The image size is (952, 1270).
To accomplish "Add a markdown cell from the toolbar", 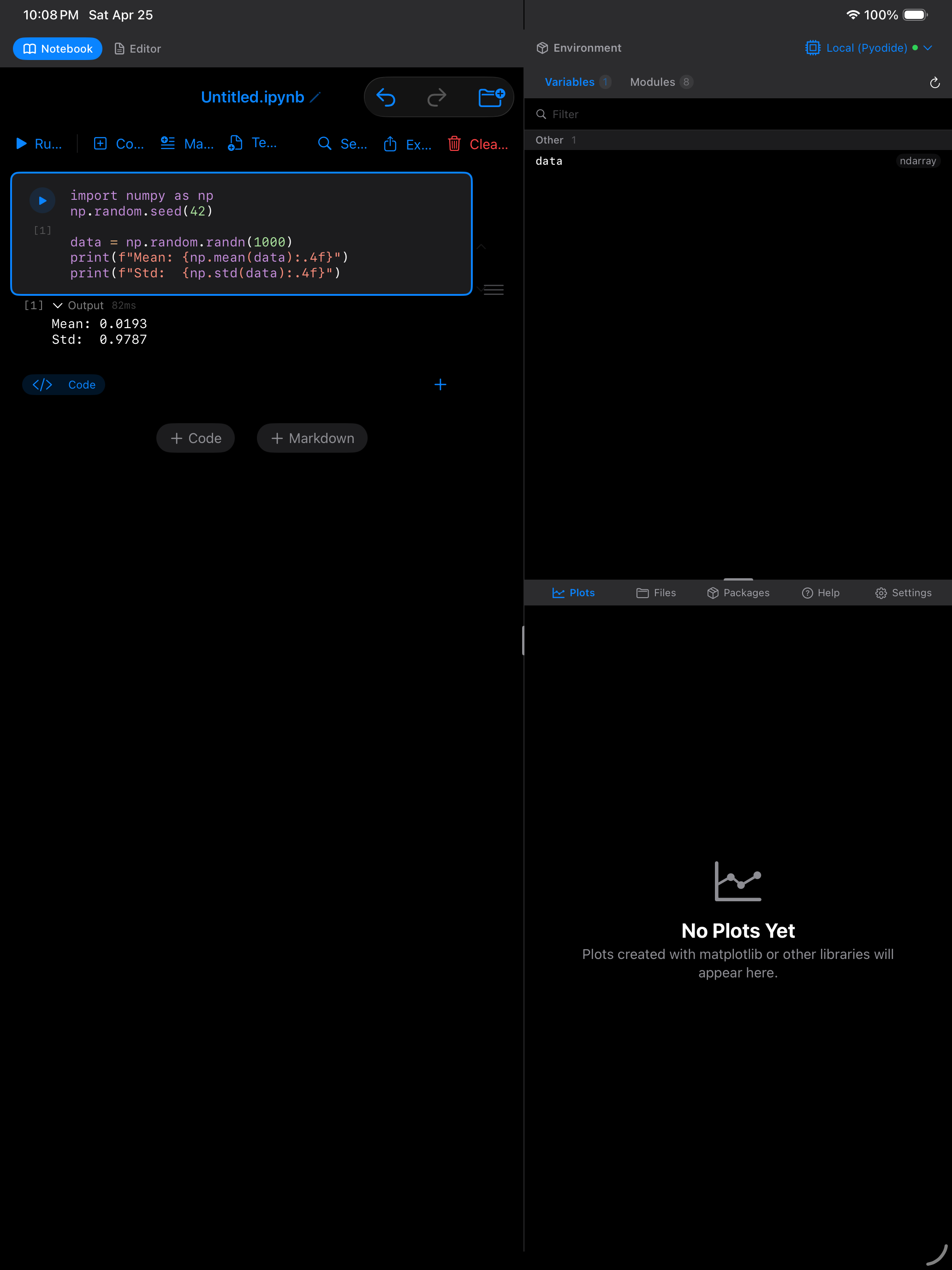I will coord(187,144).
